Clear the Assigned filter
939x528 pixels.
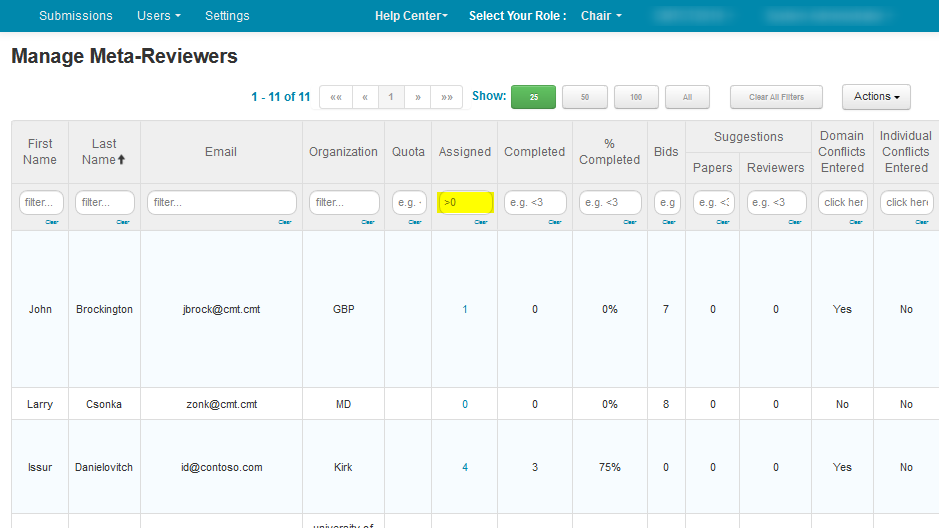[x=481, y=222]
